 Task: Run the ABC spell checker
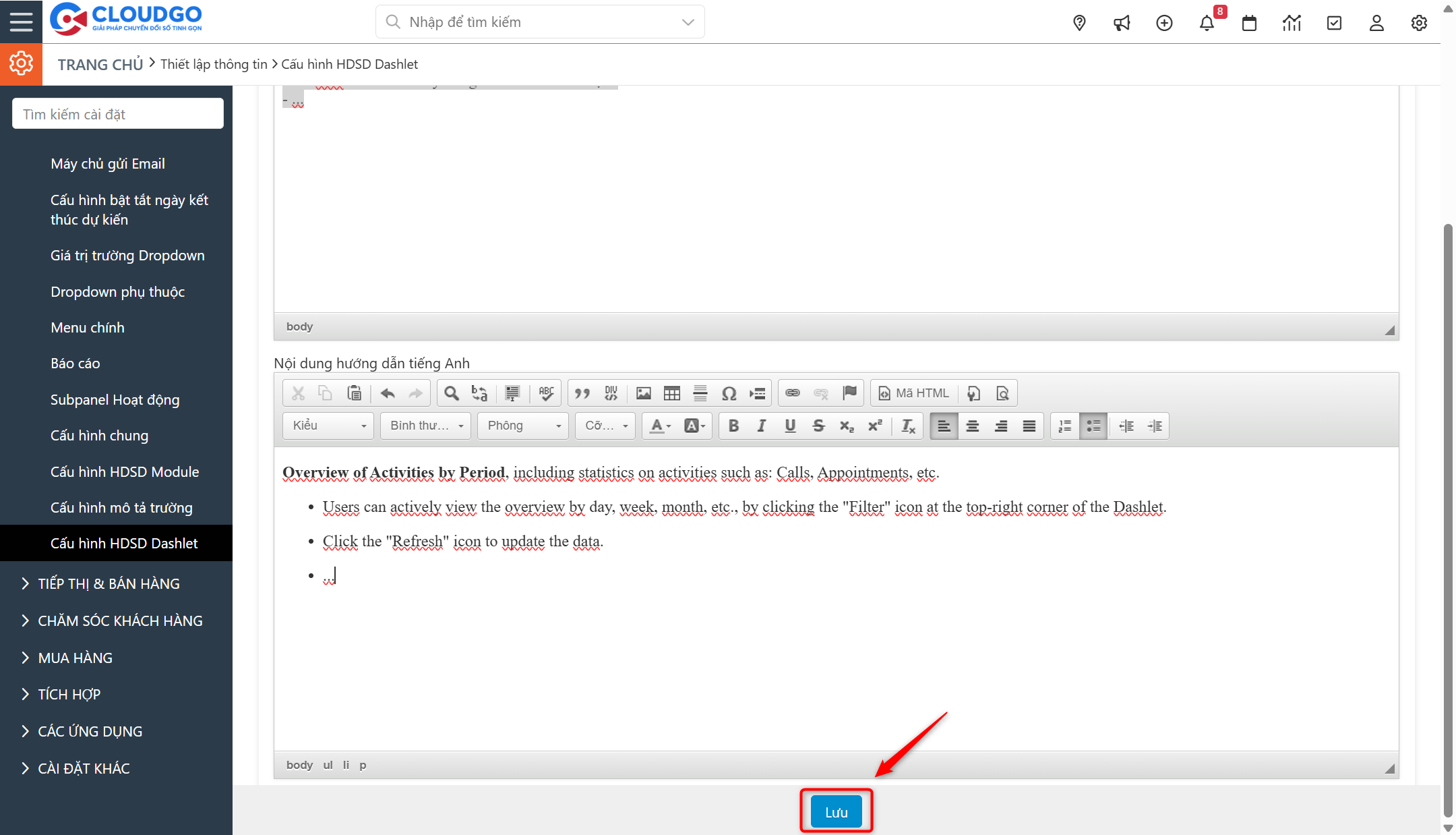tap(547, 393)
